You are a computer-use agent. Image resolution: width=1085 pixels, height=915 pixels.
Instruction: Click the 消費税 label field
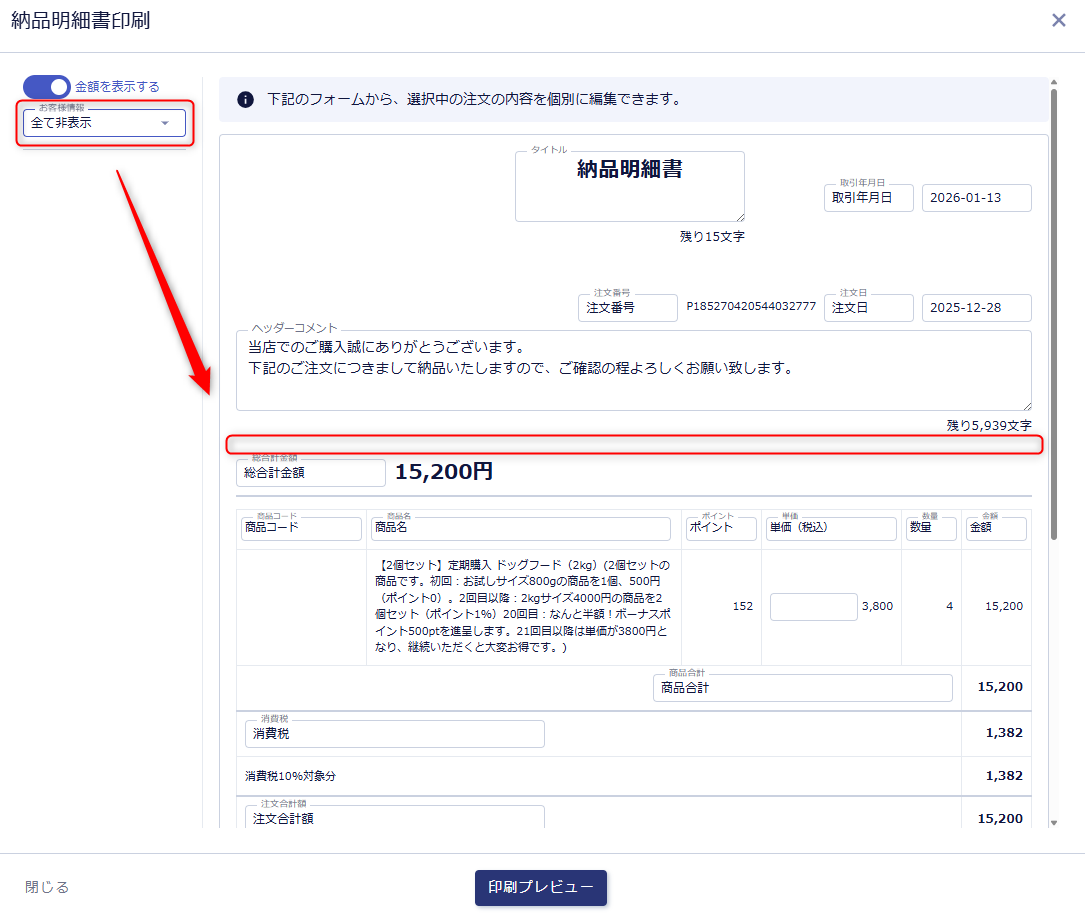395,734
